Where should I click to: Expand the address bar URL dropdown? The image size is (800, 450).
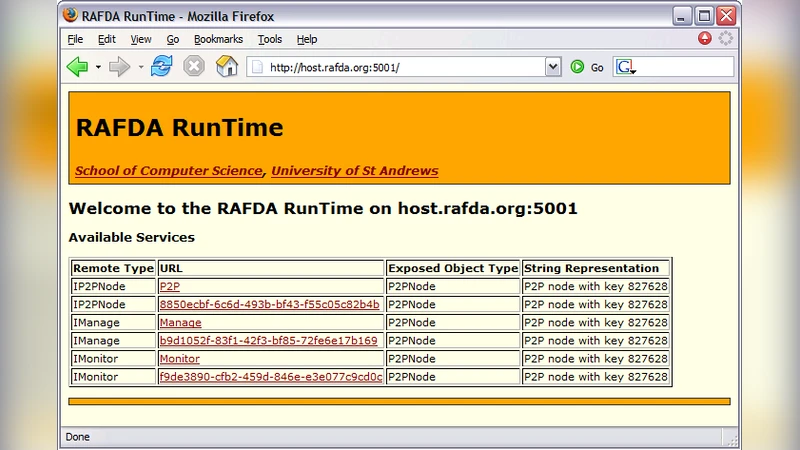[x=553, y=67]
